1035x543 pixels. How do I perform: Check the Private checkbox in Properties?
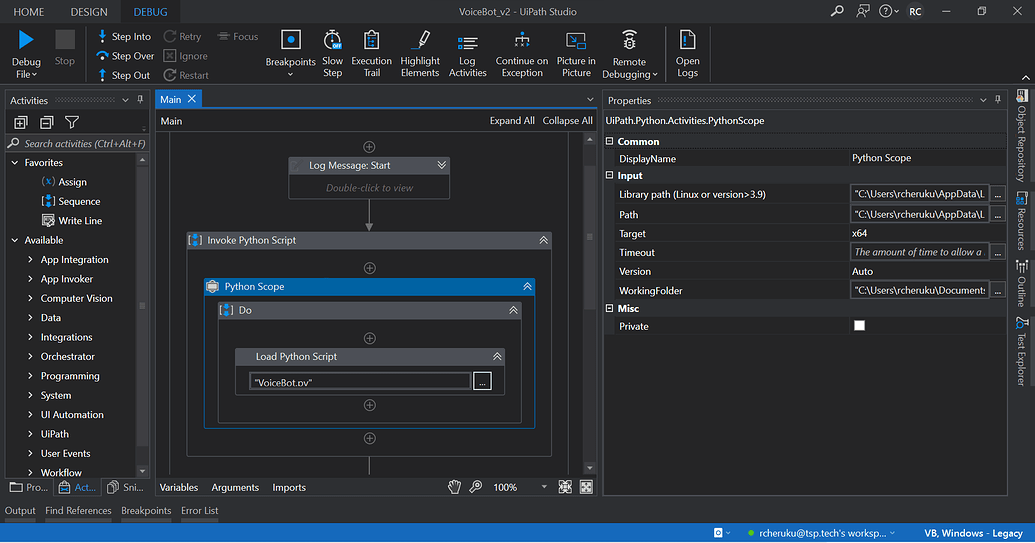point(859,326)
